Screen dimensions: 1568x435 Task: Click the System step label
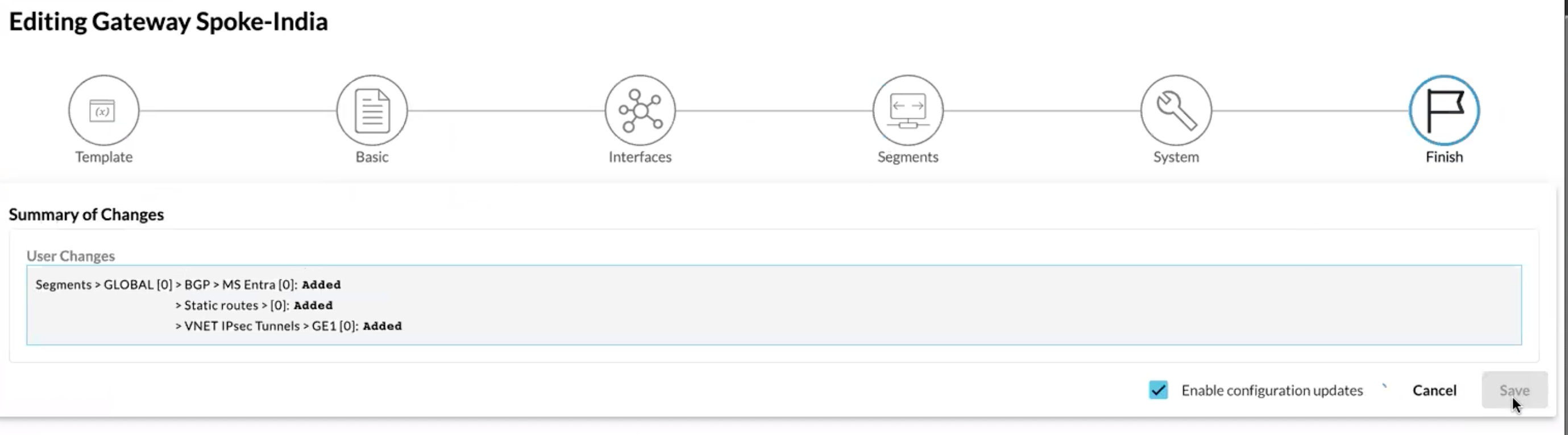point(1176,157)
